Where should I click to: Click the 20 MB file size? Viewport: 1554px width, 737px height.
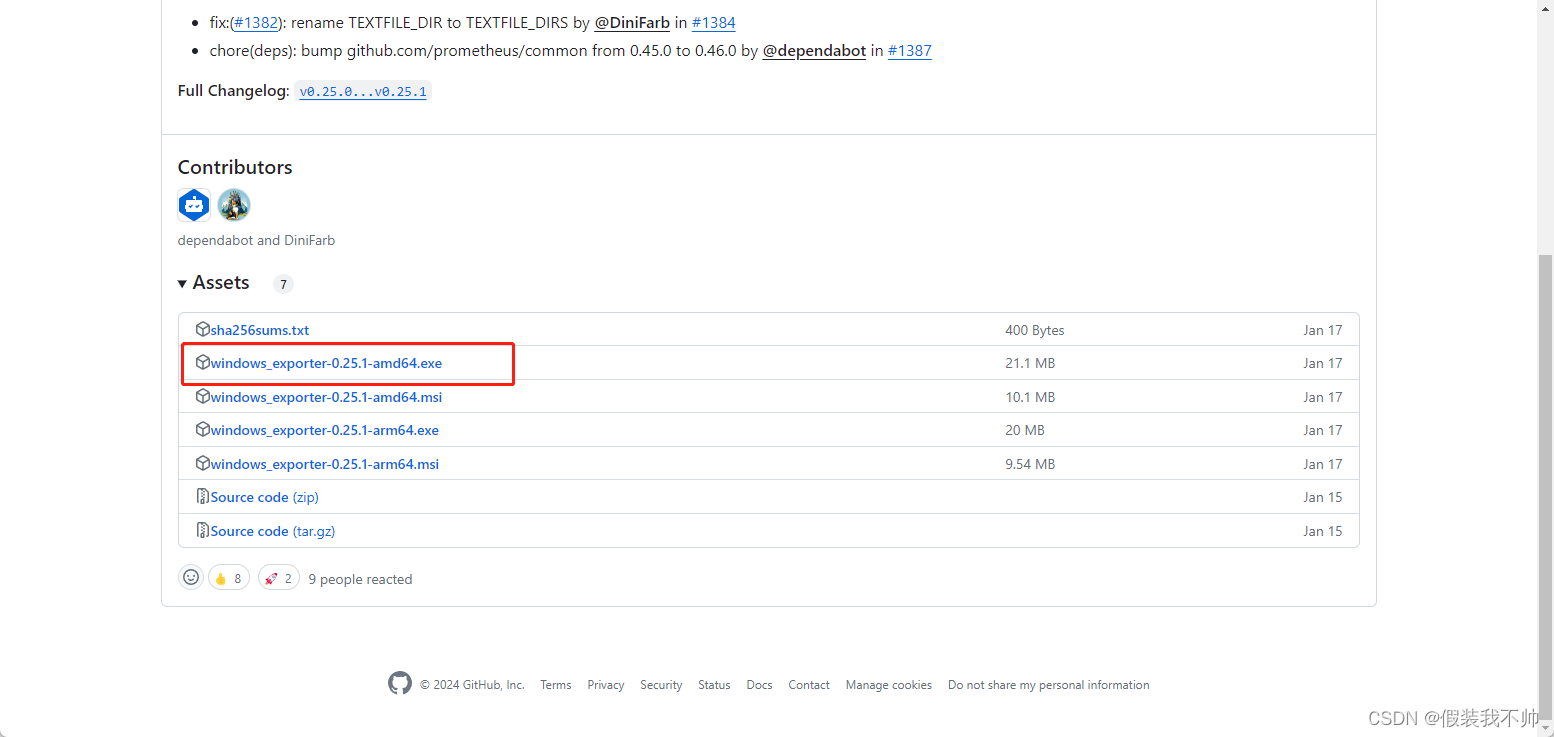pos(1025,430)
